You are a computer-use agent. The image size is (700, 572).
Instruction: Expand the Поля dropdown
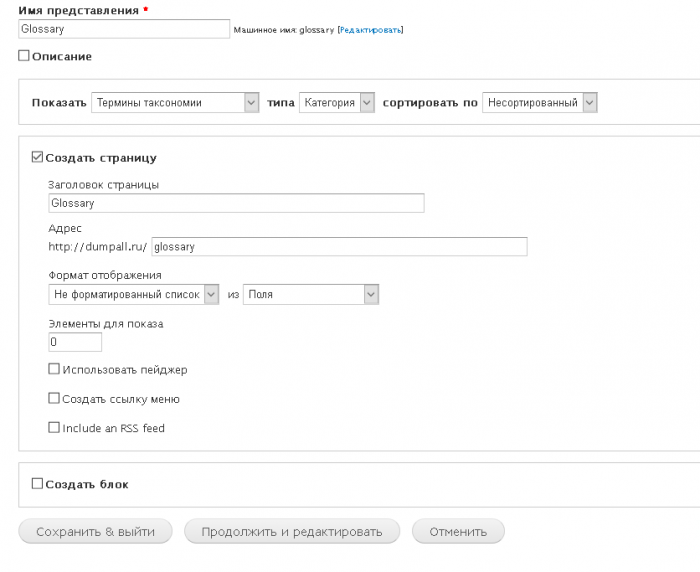[311, 294]
